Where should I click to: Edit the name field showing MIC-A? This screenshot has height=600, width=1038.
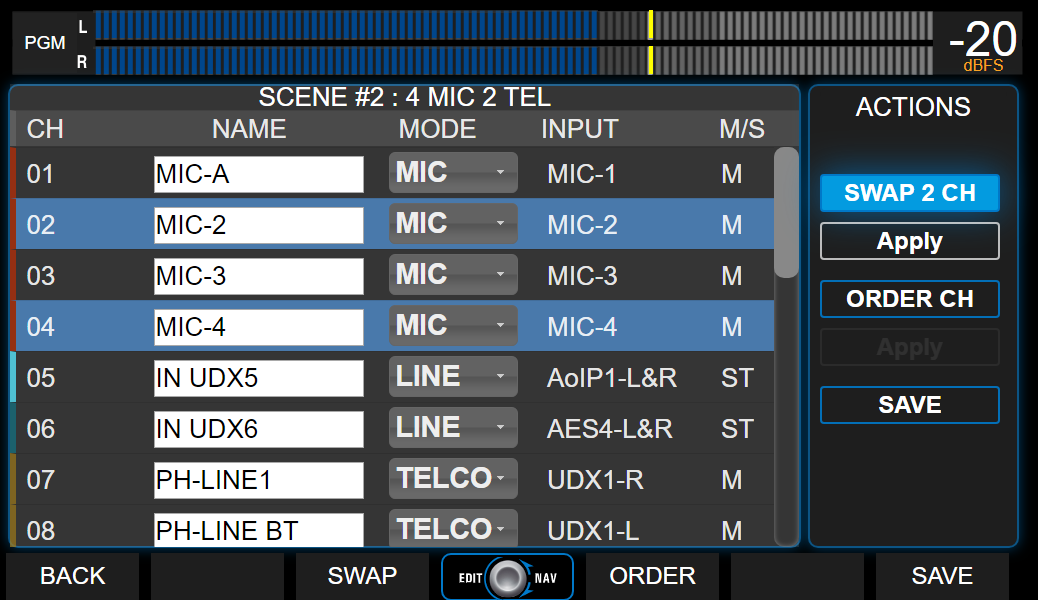pos(258,173)
